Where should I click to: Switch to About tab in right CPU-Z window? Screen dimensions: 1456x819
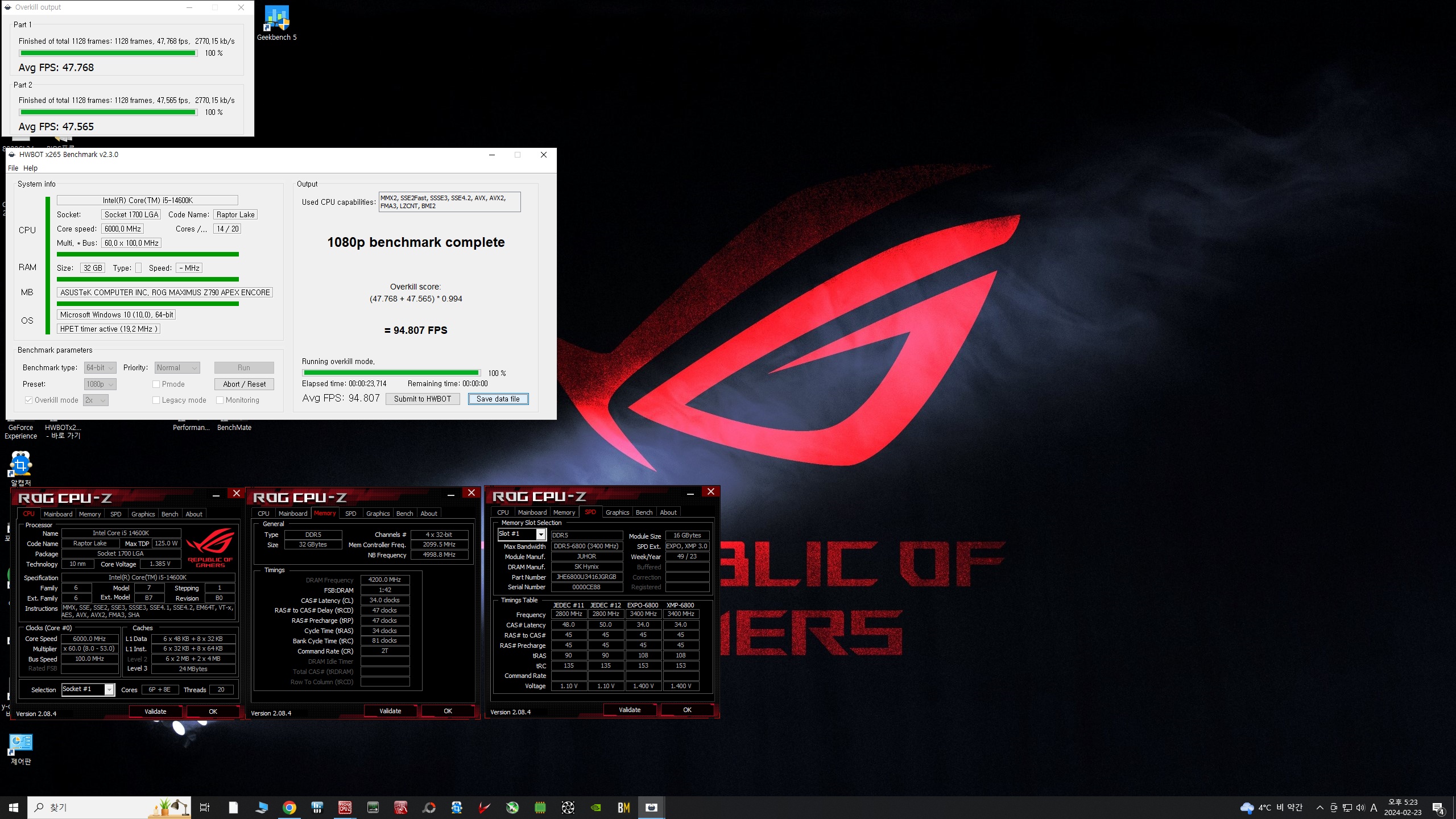(668, 512)
